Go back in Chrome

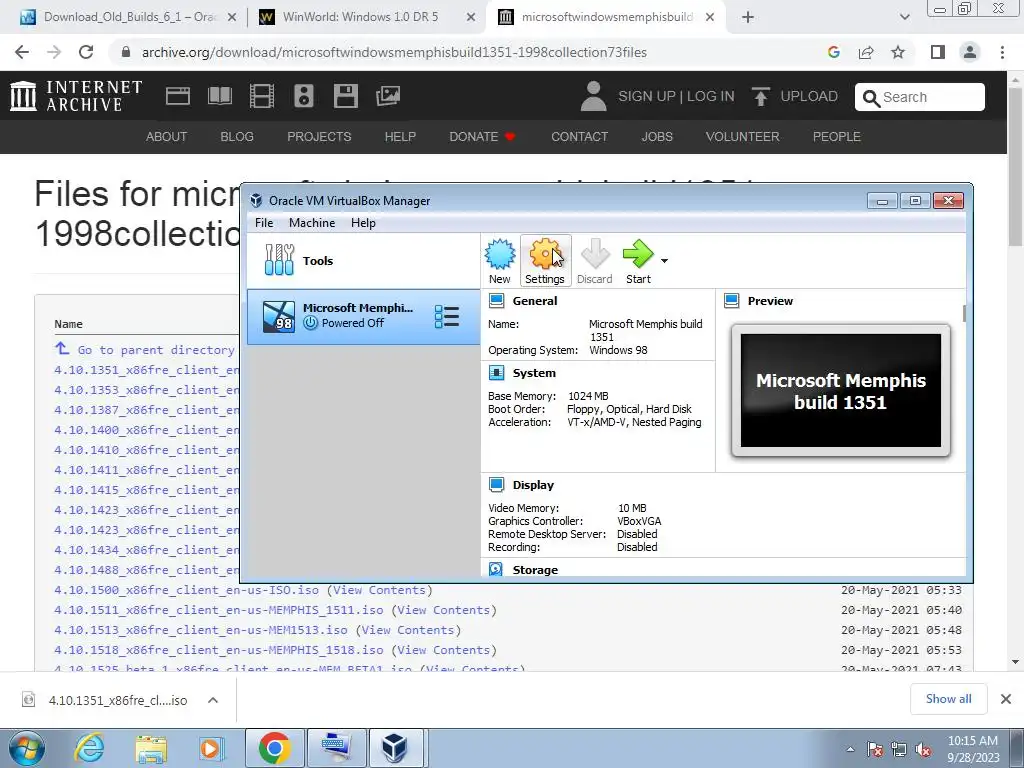point(22,52)
